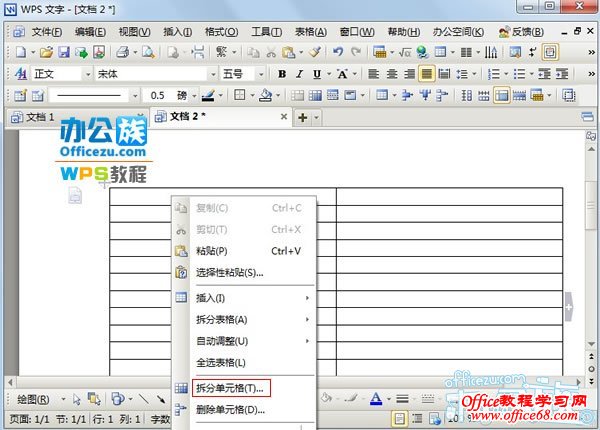This screenshot has width=600, height=430.
Task: Toggle justified alignment button
Action: click(x=427, y=74)
